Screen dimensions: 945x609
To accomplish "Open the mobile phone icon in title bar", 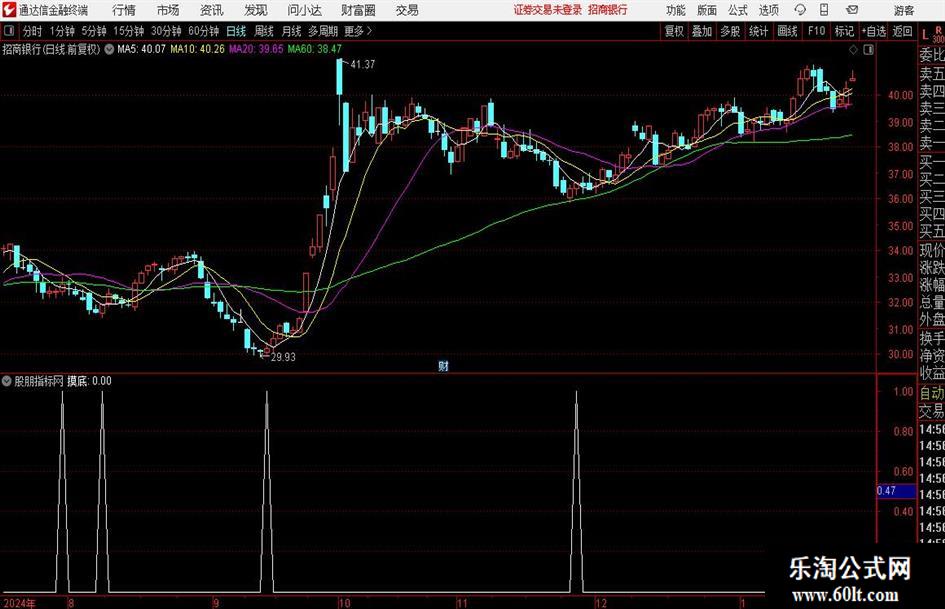I will (x=824, y=10).
